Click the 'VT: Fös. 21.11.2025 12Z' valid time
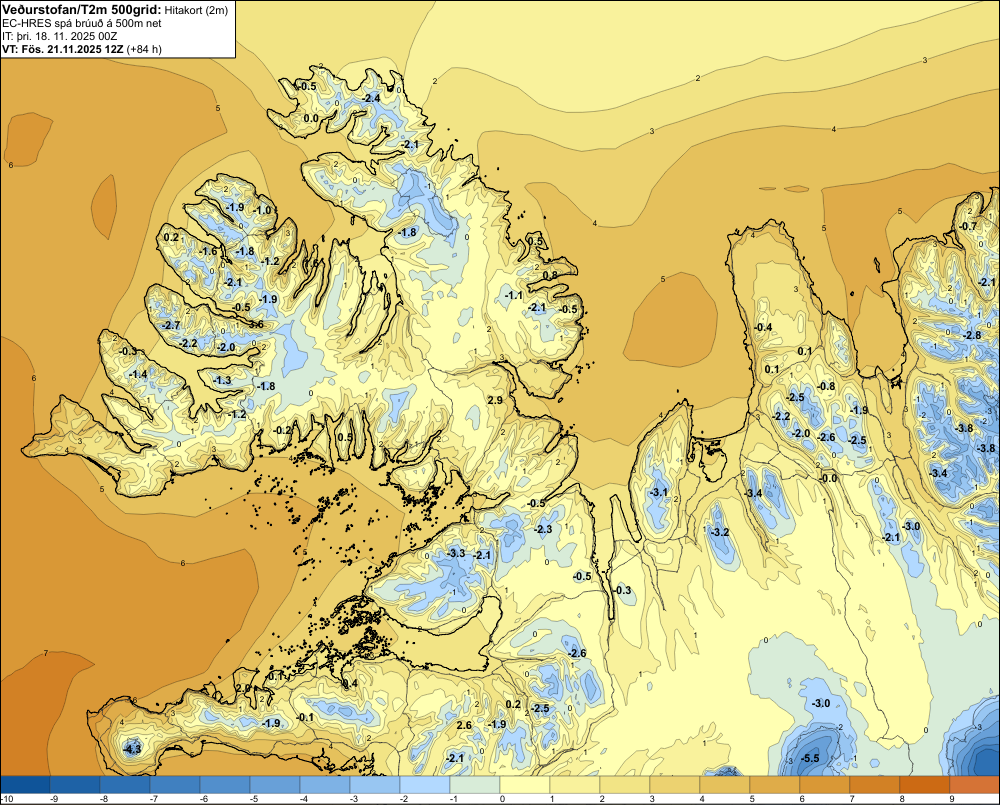 click(63, 49)
